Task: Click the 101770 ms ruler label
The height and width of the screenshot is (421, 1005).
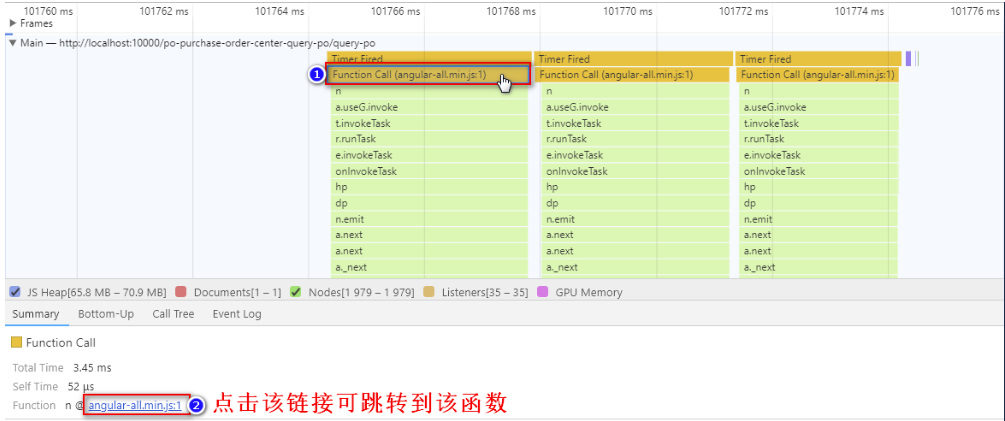Action: pos(627,11)
